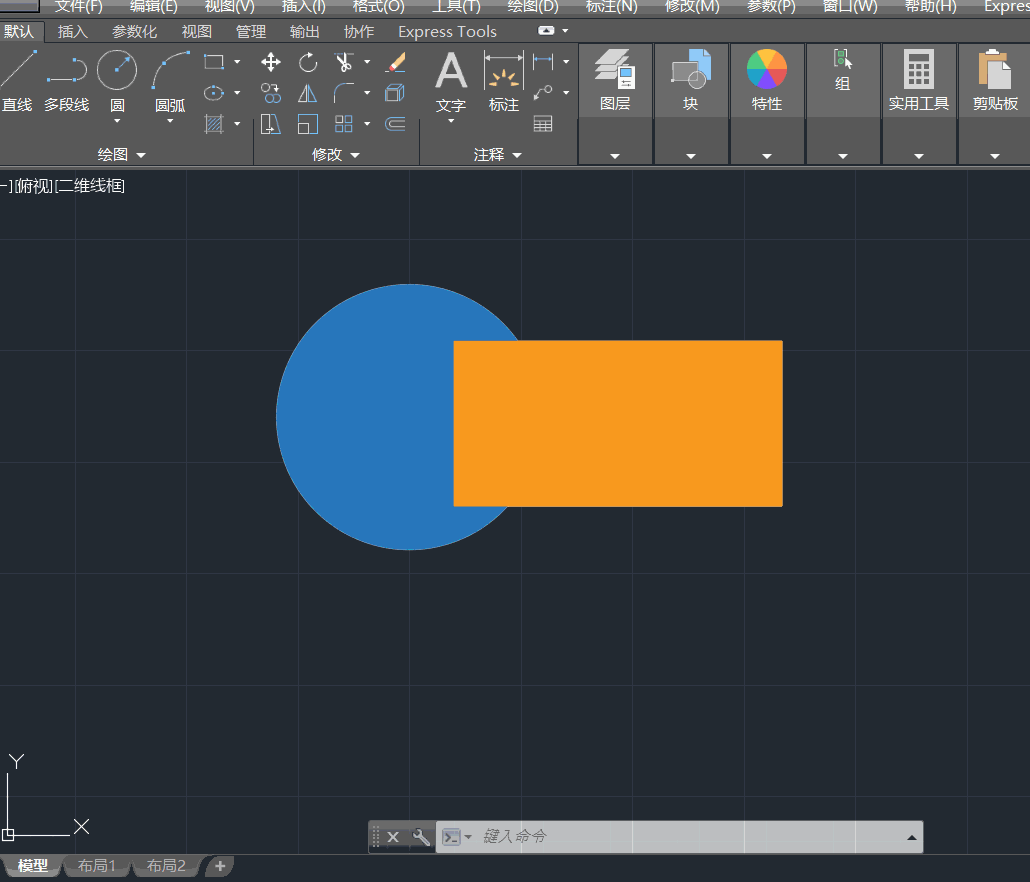Click the [俯视] view control label
The width and height of the screenshot is (1030, 882).
(34, 186)
